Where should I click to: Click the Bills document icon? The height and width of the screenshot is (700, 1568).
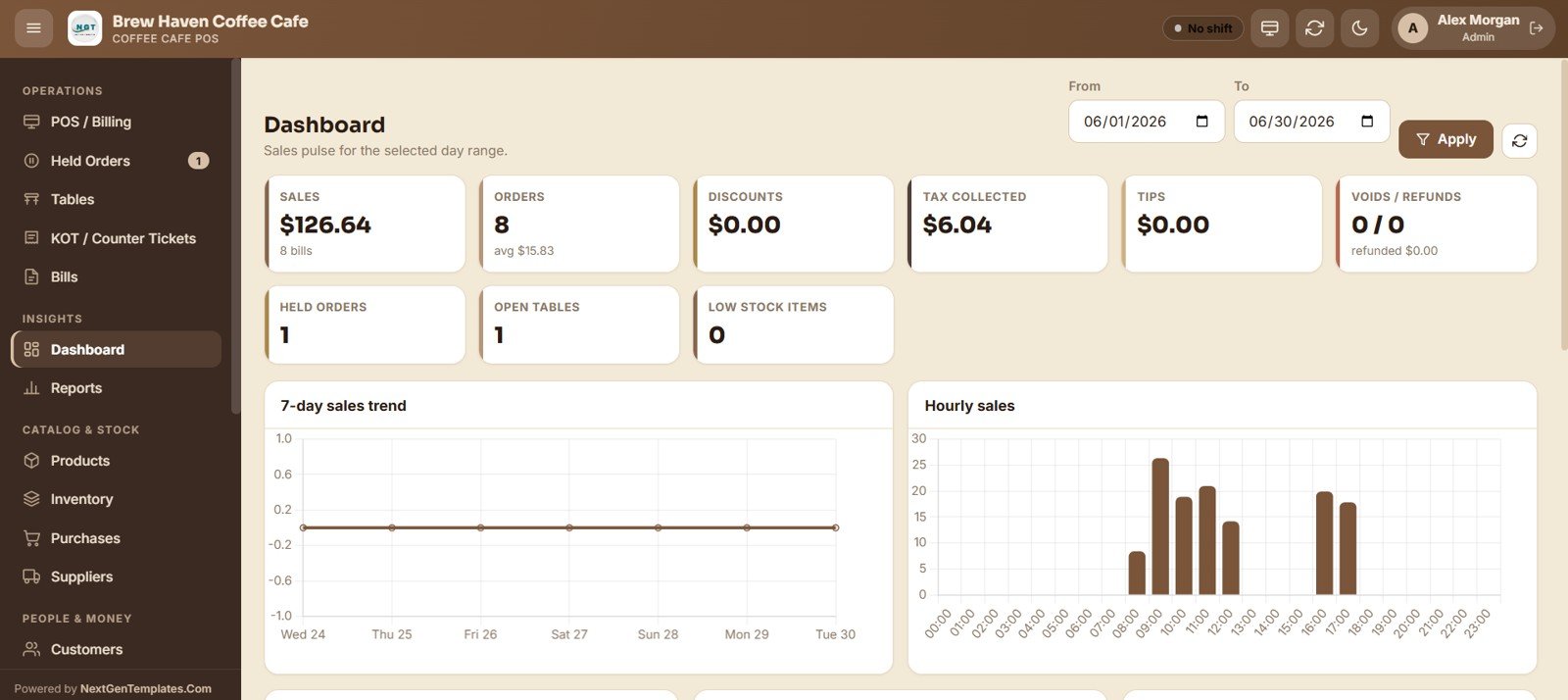pyautogui.click(x=31, y=276)
